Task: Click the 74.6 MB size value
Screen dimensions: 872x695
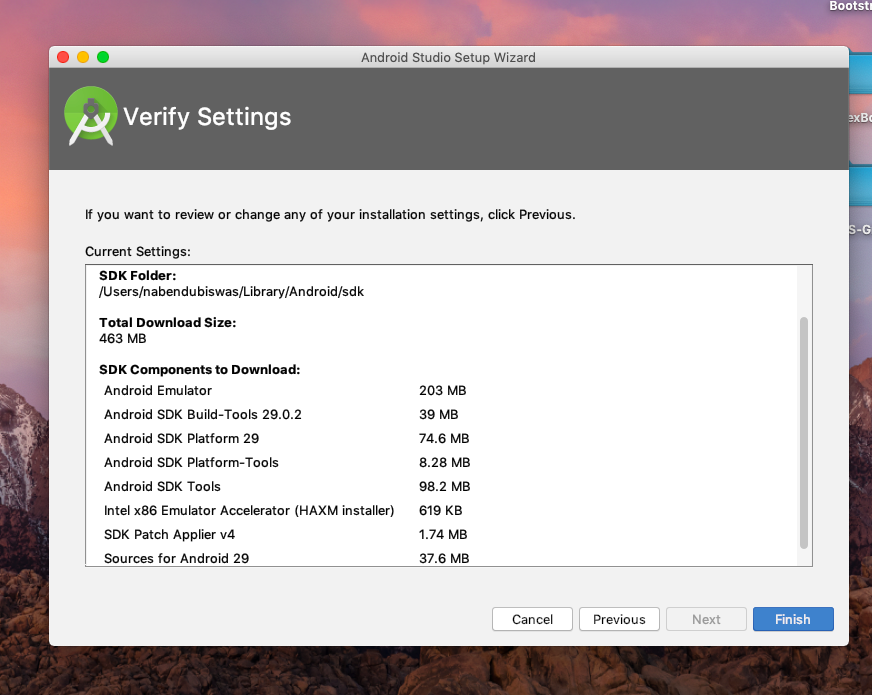Action: [x=444, y=438]
